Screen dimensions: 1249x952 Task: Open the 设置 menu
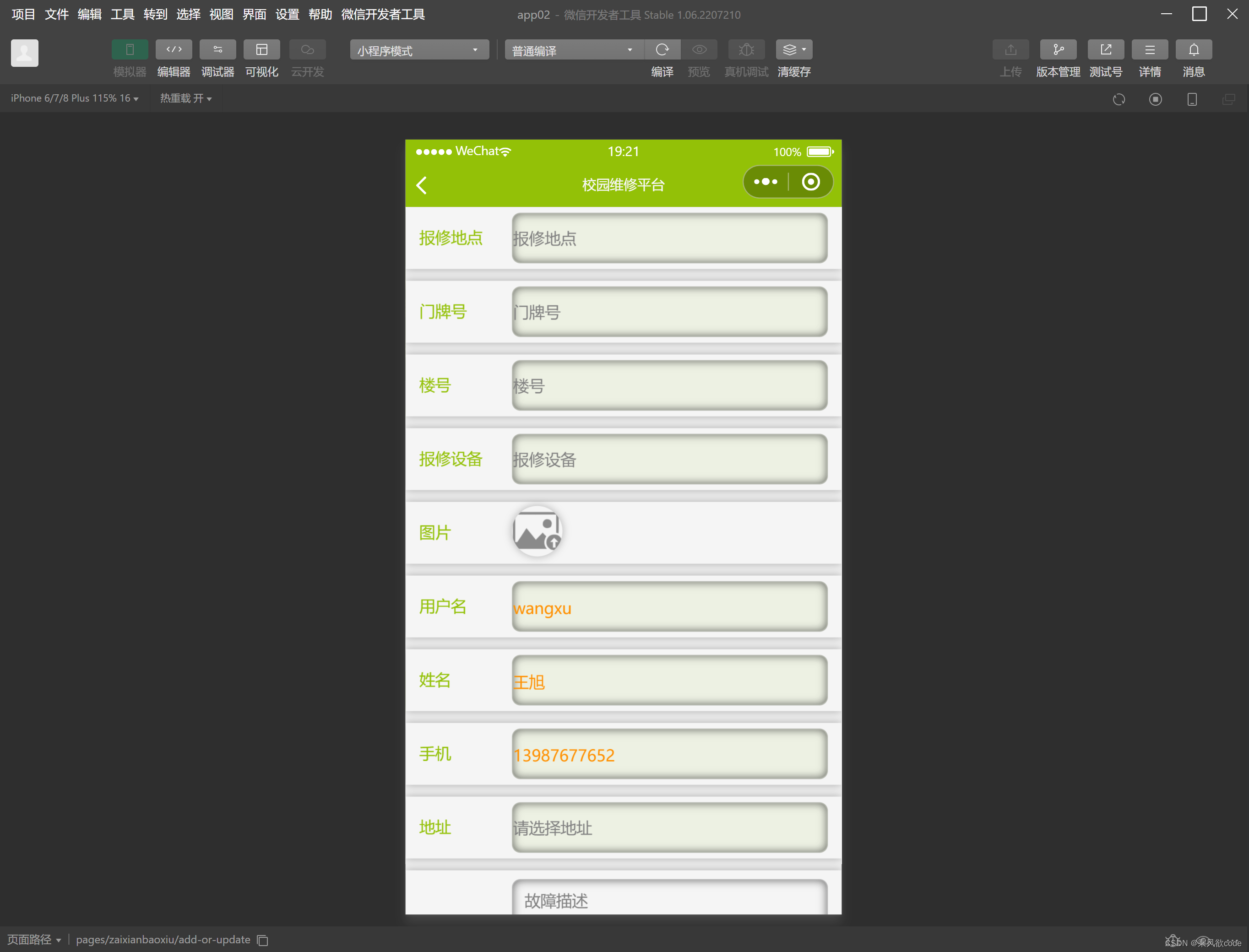coord(287,14)
